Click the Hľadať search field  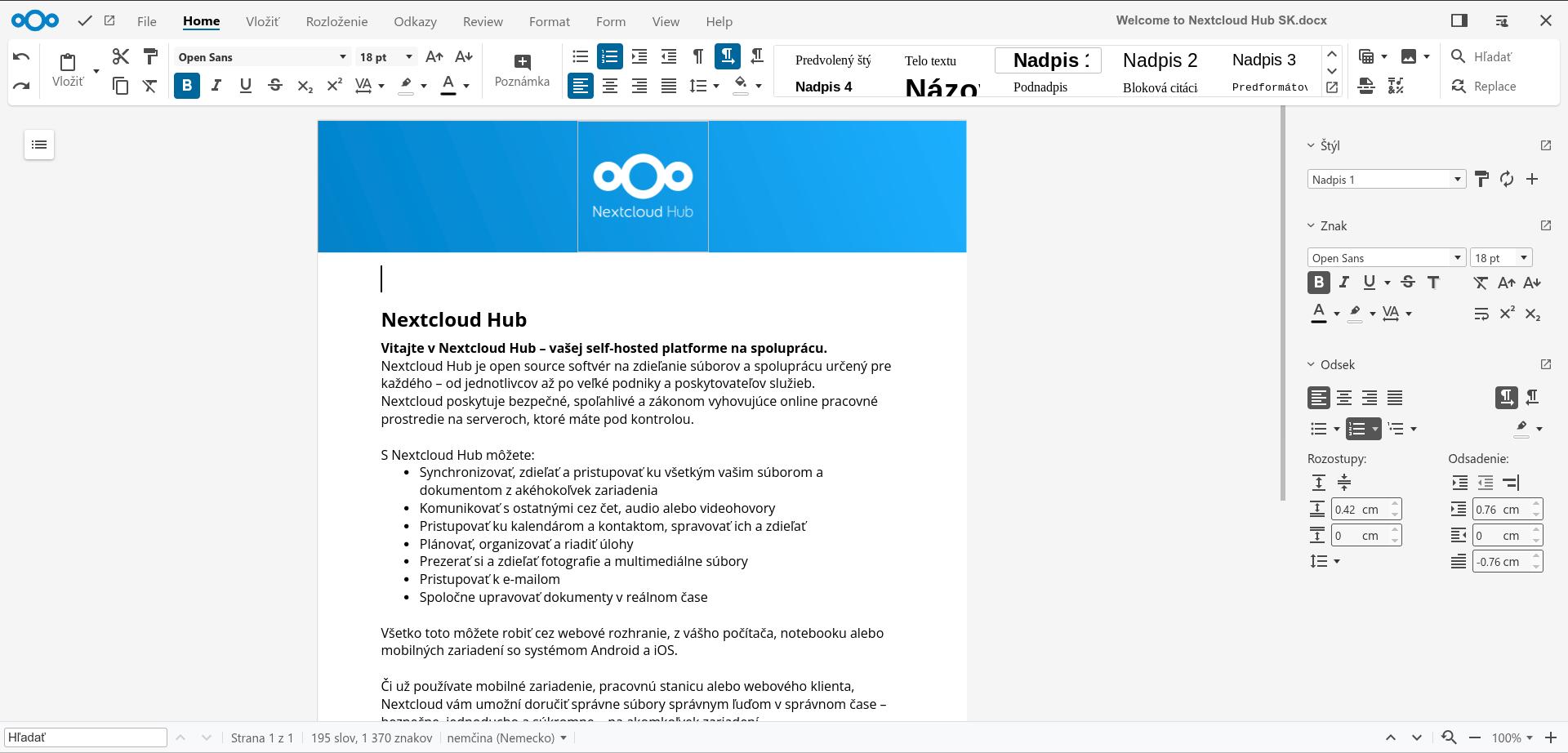pyautogui.click(x=86, y=737)
